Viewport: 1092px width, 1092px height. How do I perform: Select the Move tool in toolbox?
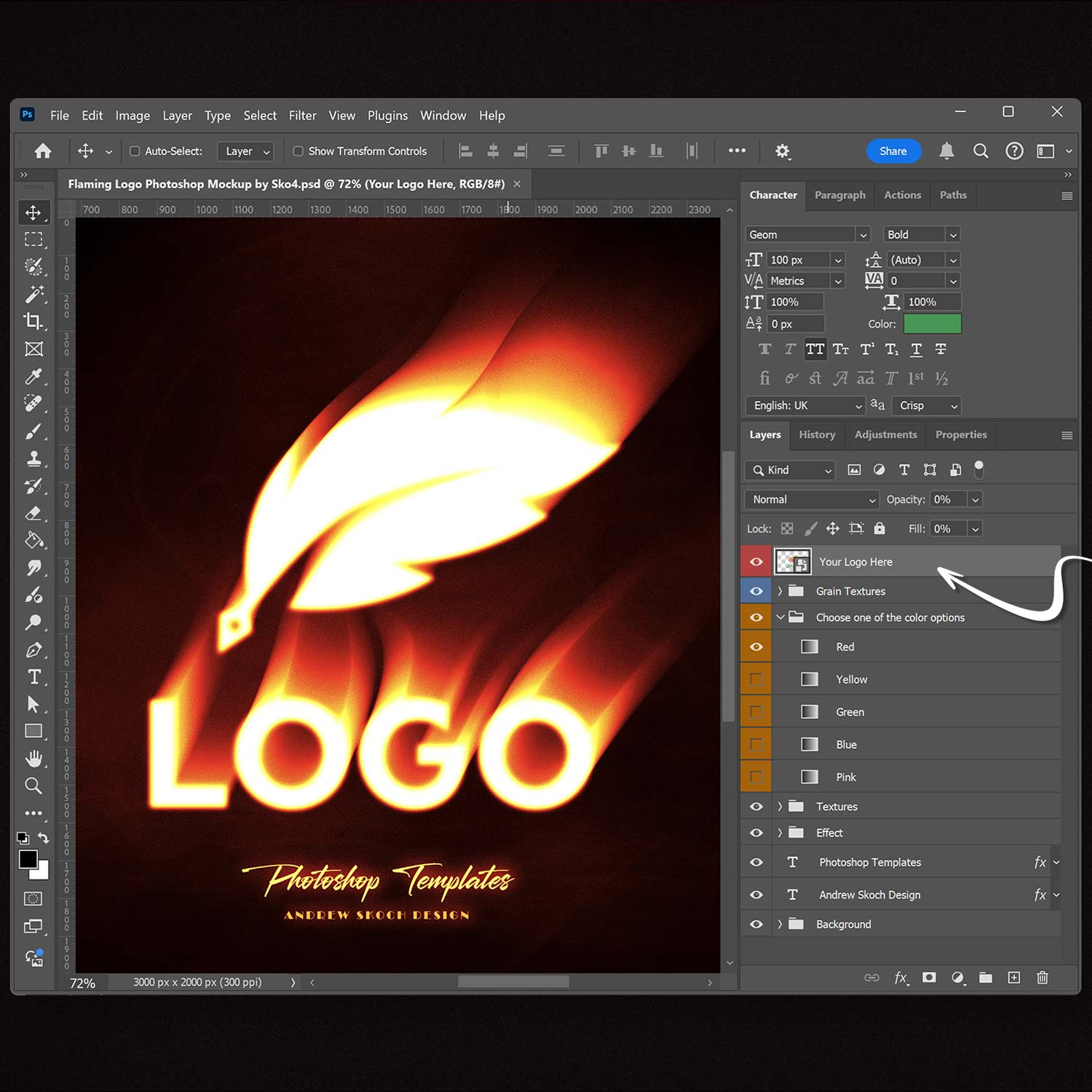(33, 213)
